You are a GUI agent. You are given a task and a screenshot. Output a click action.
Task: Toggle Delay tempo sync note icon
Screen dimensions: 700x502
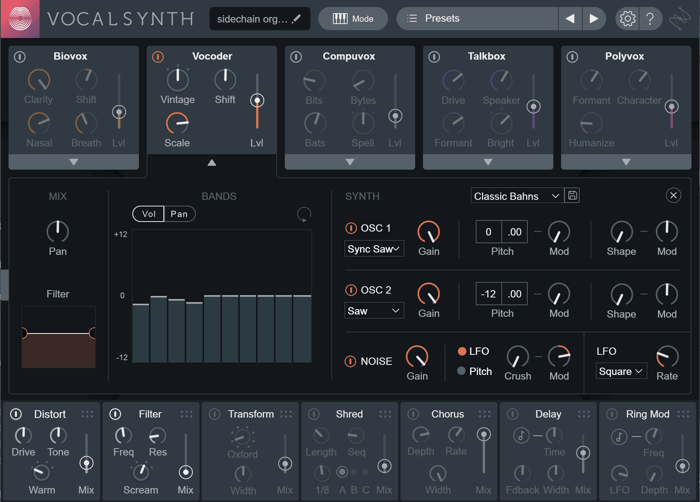(x=521, y=435)
